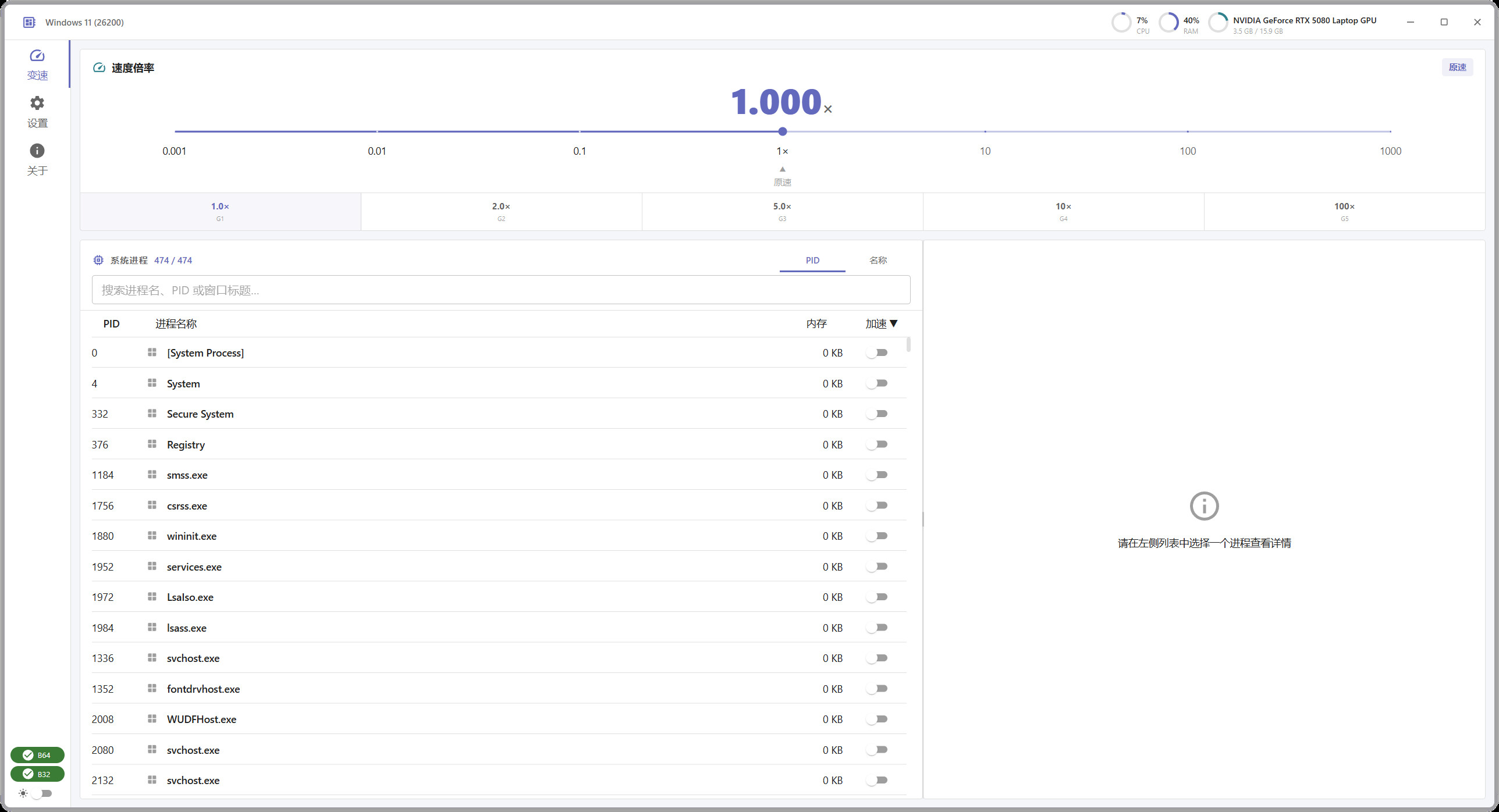Click the app logo icon in title bar
This screenshot has width=1499, height=812.
29,22
